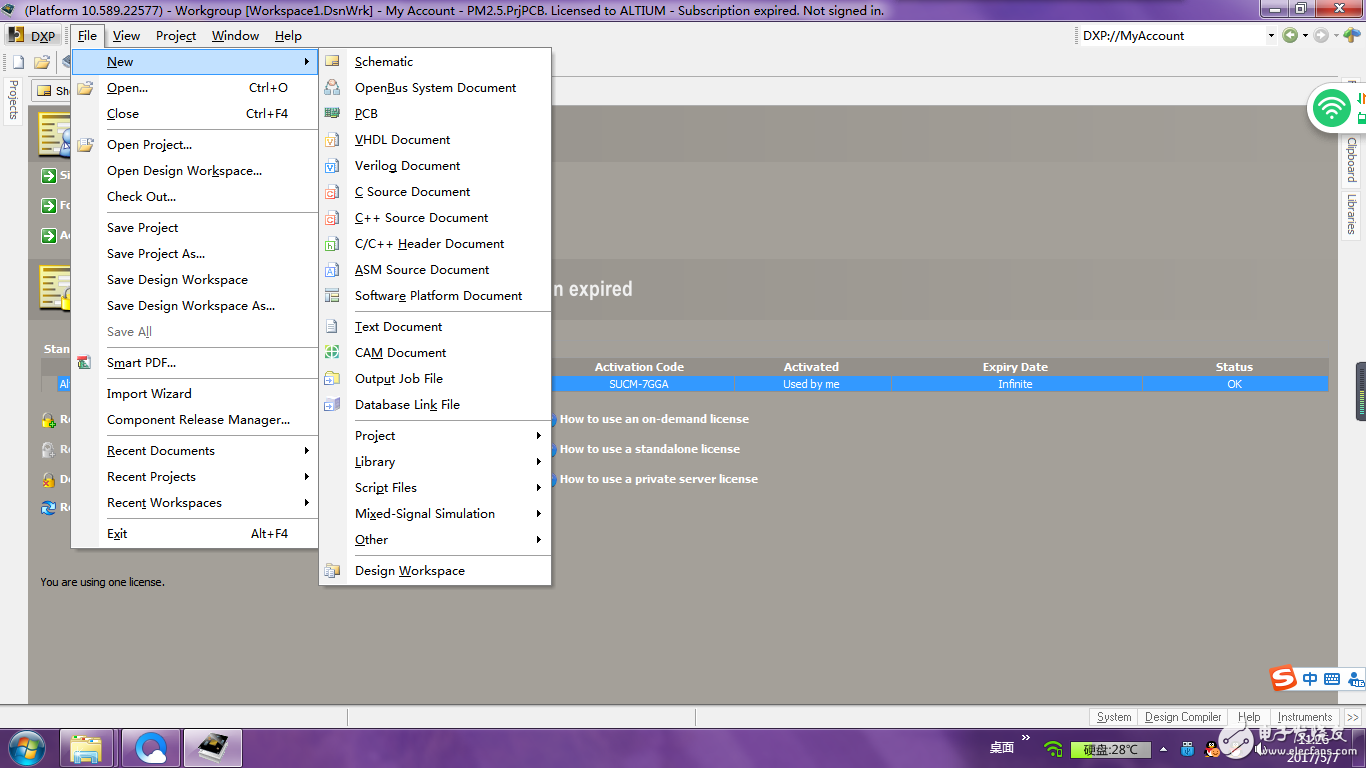Open the Help menu in menu bar

[288, 35]
